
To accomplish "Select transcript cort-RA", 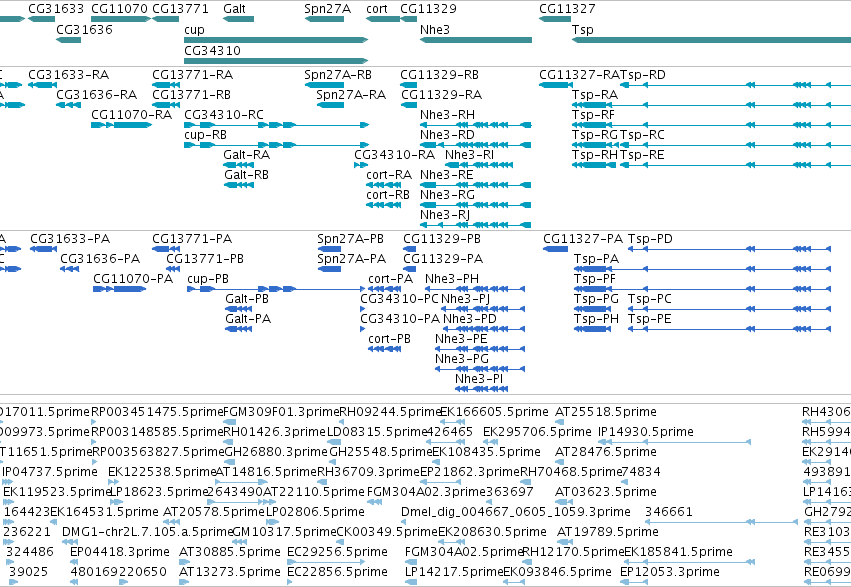I will click(x=384, y=185).
